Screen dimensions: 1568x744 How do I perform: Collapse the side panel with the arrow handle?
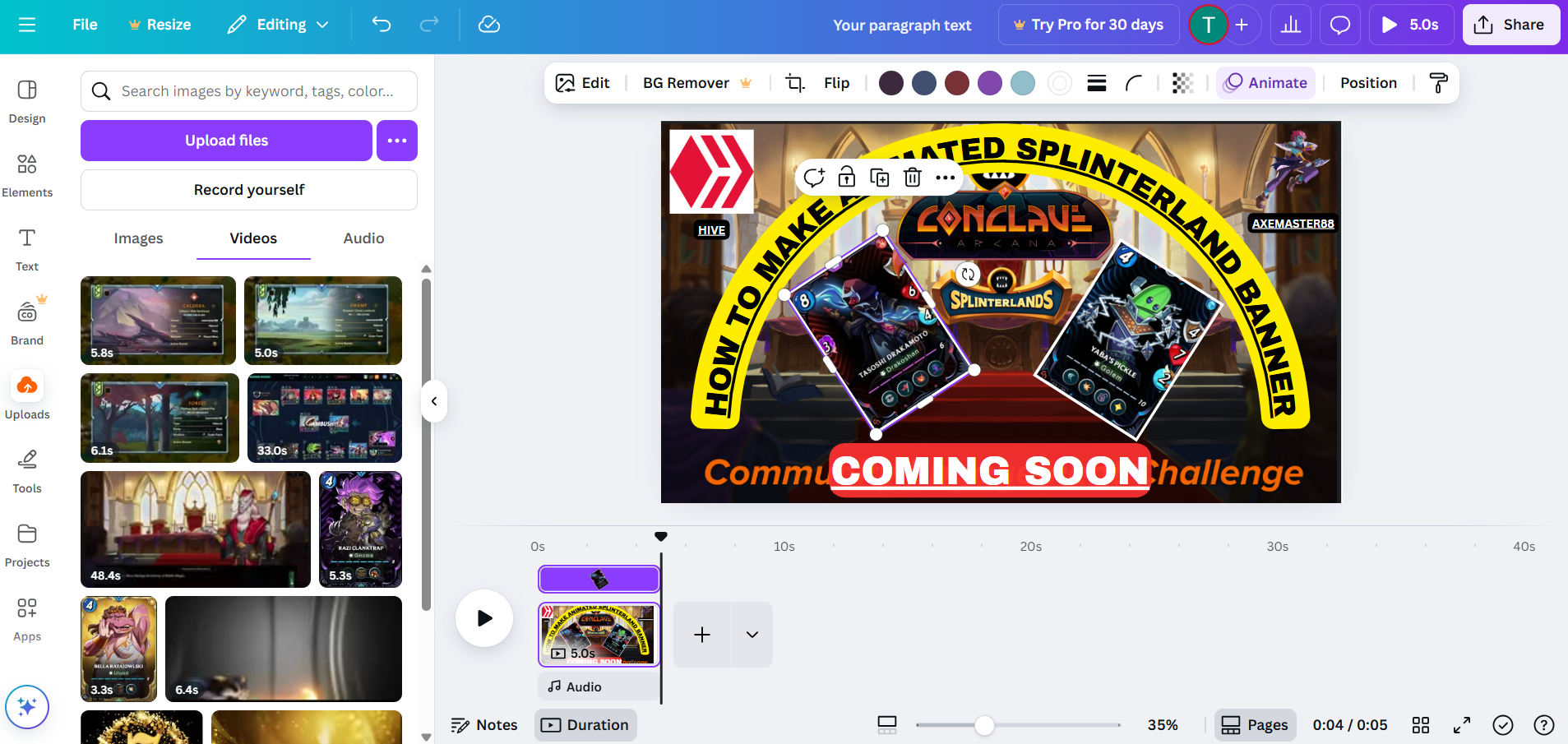(434, 401)
